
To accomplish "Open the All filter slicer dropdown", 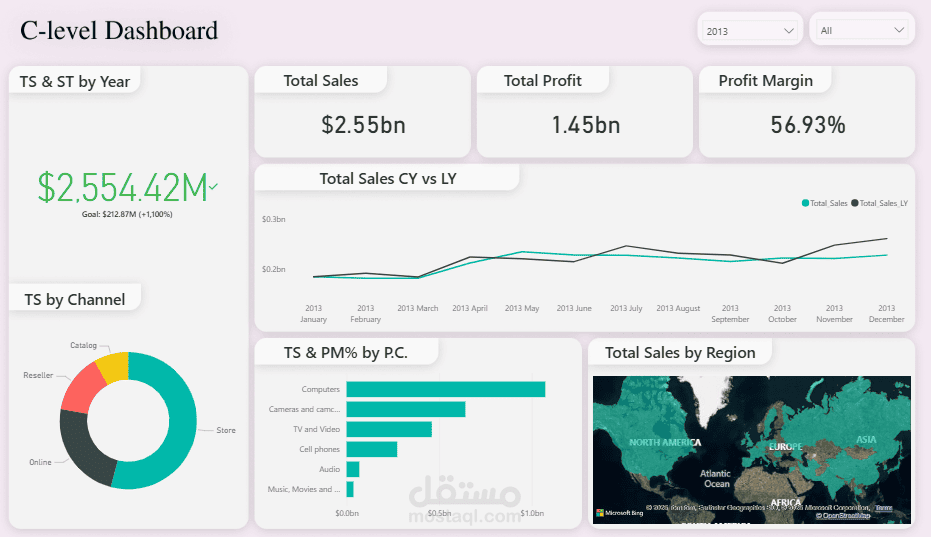I will pyautogui.click(x=862, y=30).
